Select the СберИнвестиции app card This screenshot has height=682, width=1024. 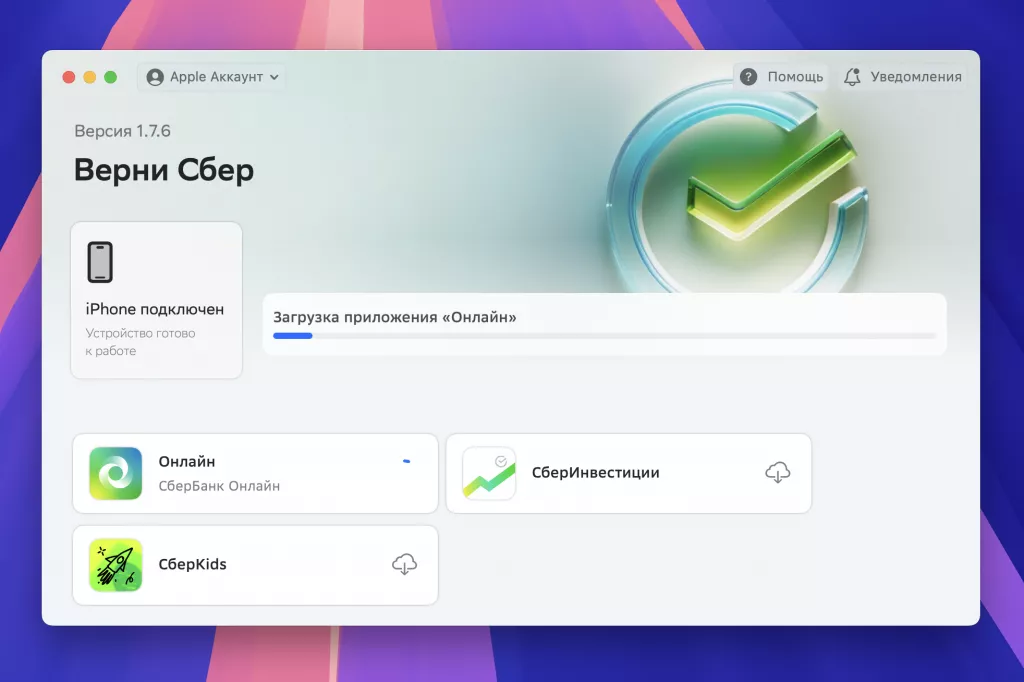click(629, 472)
